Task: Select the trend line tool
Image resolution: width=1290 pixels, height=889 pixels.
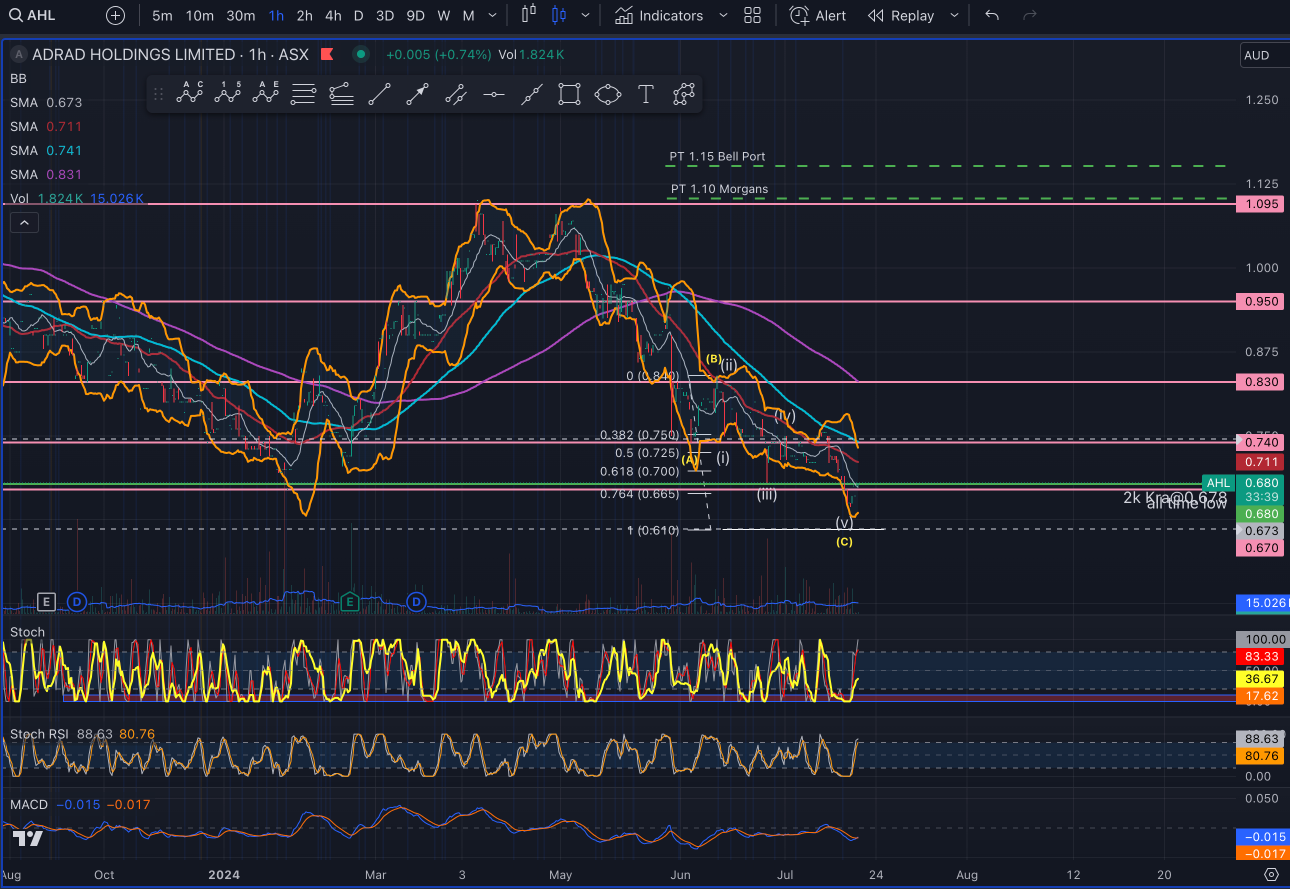Action: point(379,95)
